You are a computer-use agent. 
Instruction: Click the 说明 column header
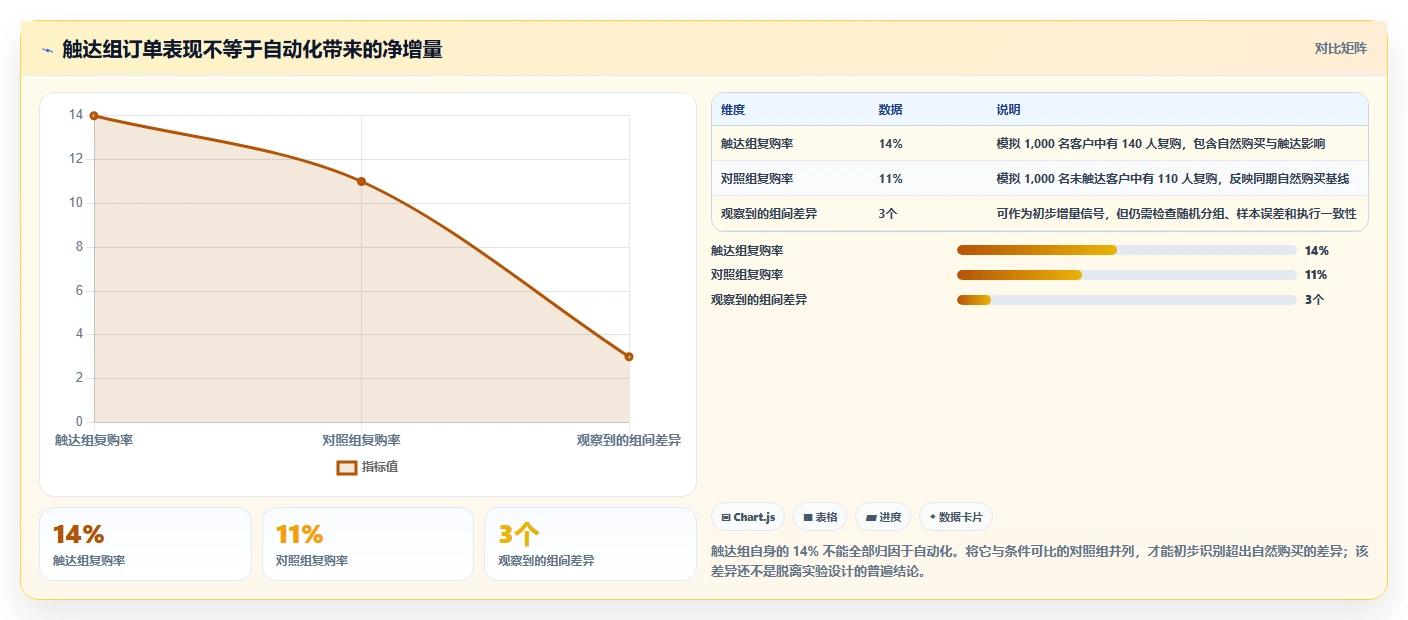click(x=1008, y=110)
